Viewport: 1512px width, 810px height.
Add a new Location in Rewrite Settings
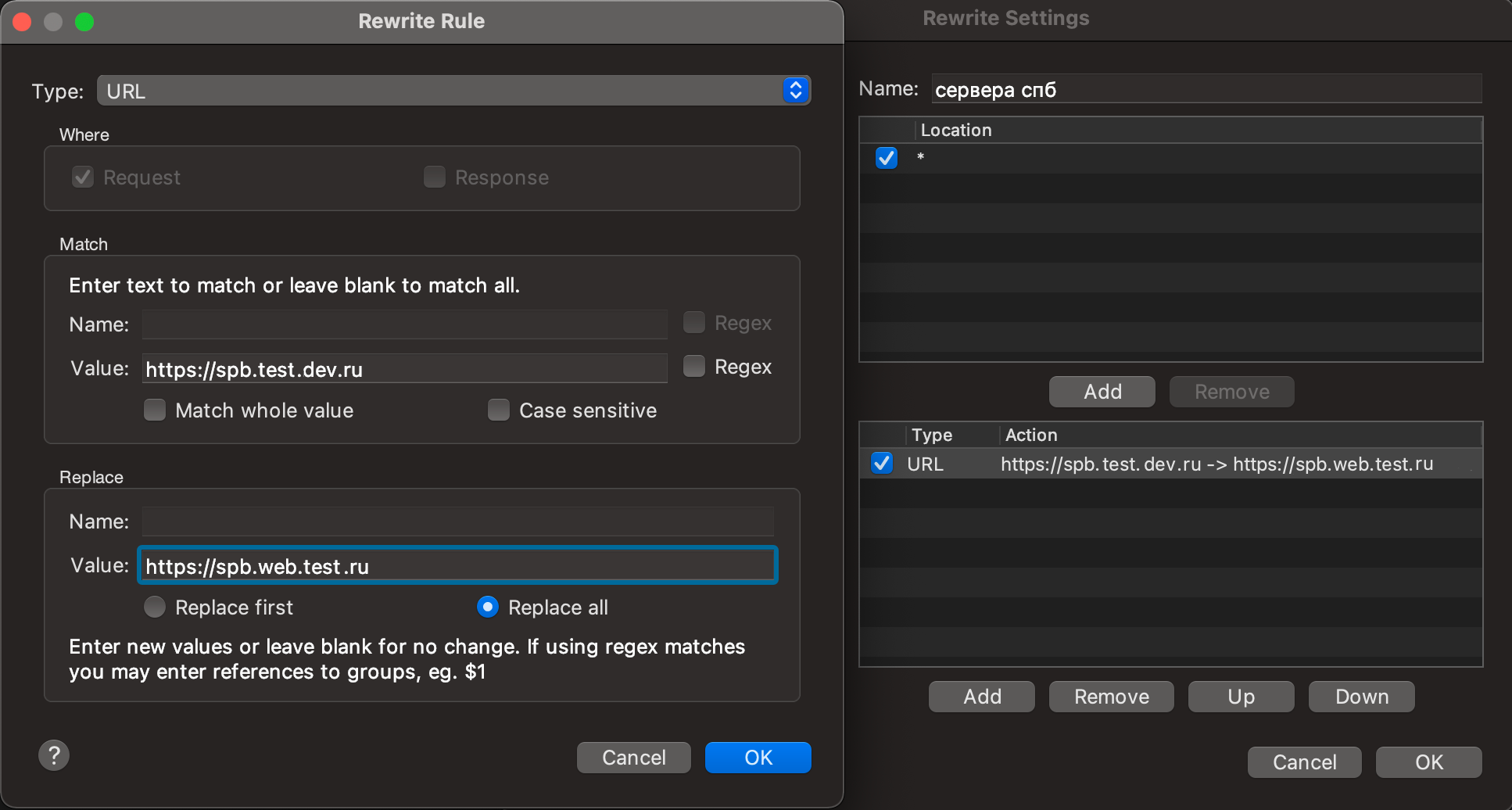(1102, 392)
